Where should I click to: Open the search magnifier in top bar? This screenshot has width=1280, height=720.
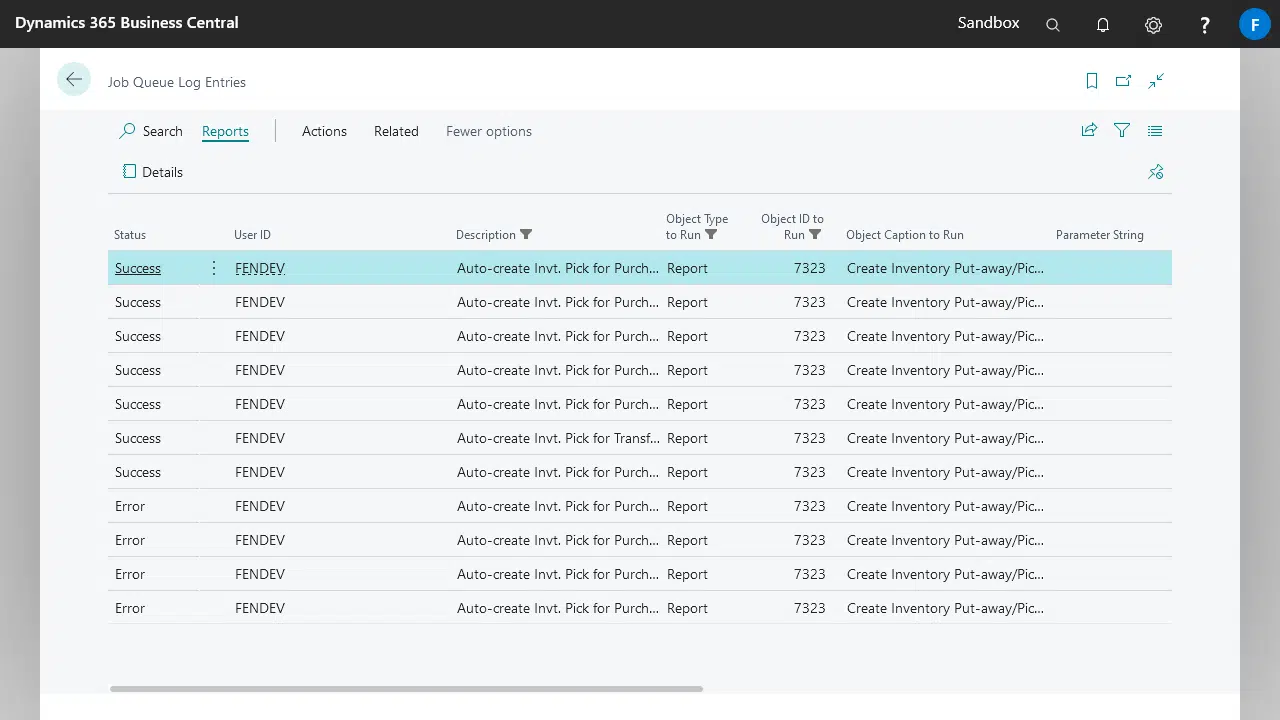coord(1052,25)
